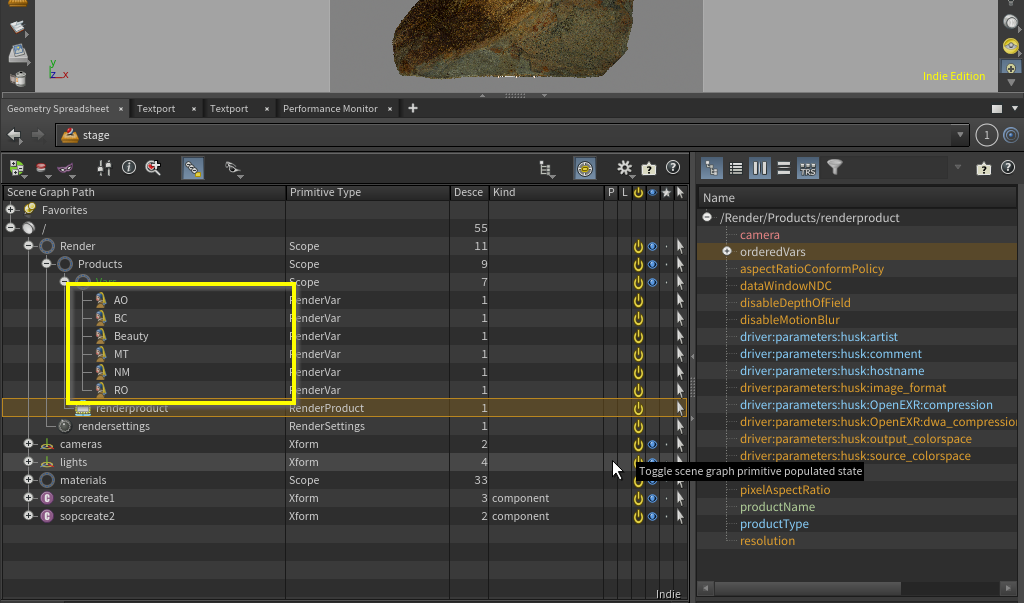Switch details pane to tree view icon
The image size is (1024, 603).
click(x=711, y=169)
